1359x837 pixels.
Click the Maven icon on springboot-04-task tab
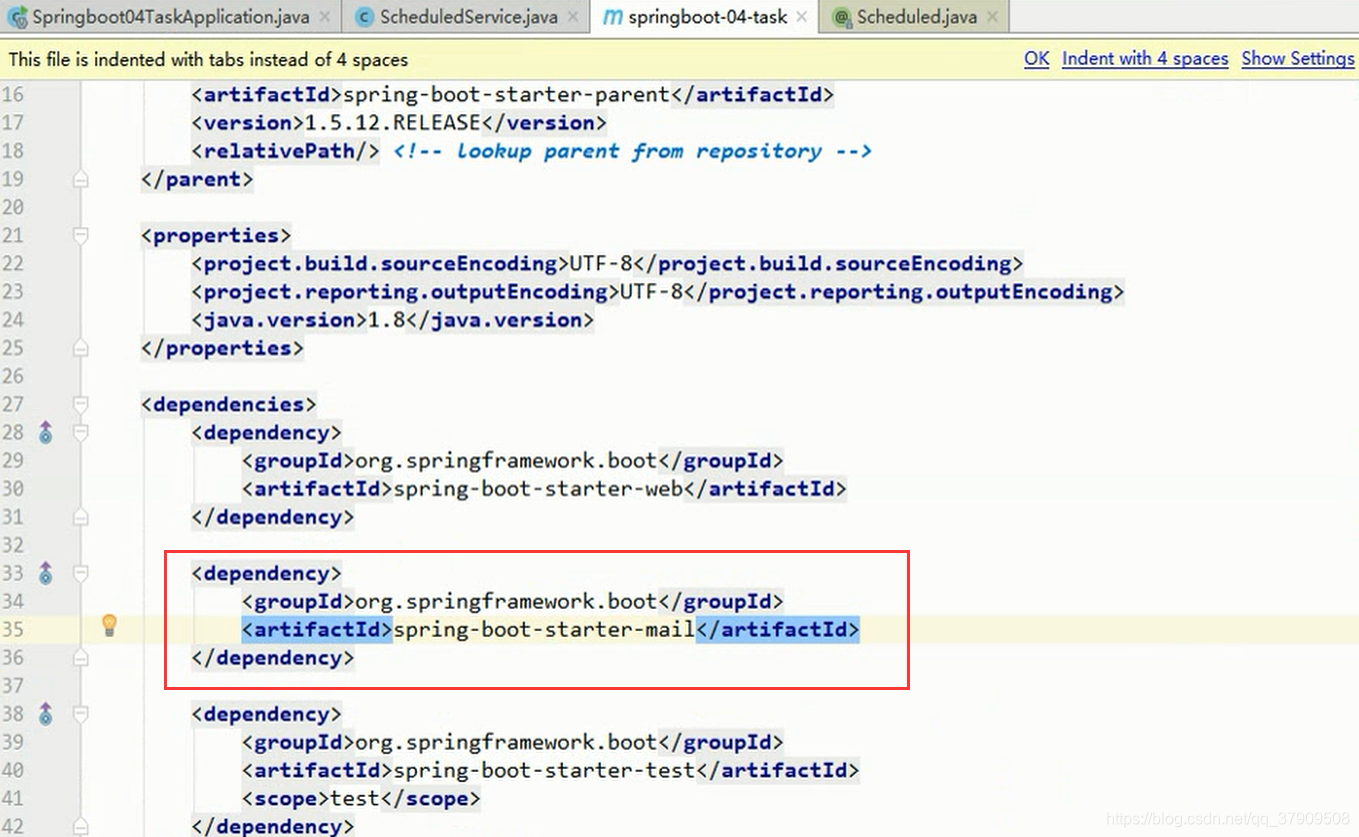tap(612, 17)
